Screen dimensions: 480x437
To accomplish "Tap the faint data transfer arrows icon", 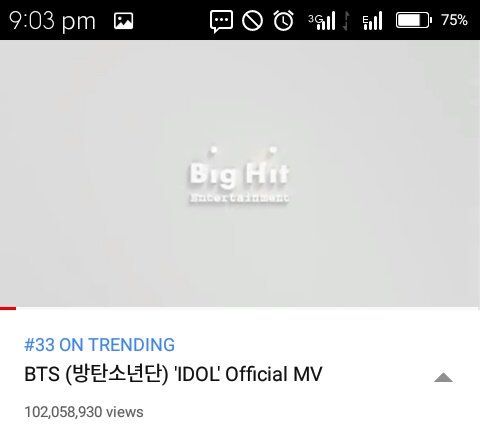I will pyautogui.click(x=347, y=21).
